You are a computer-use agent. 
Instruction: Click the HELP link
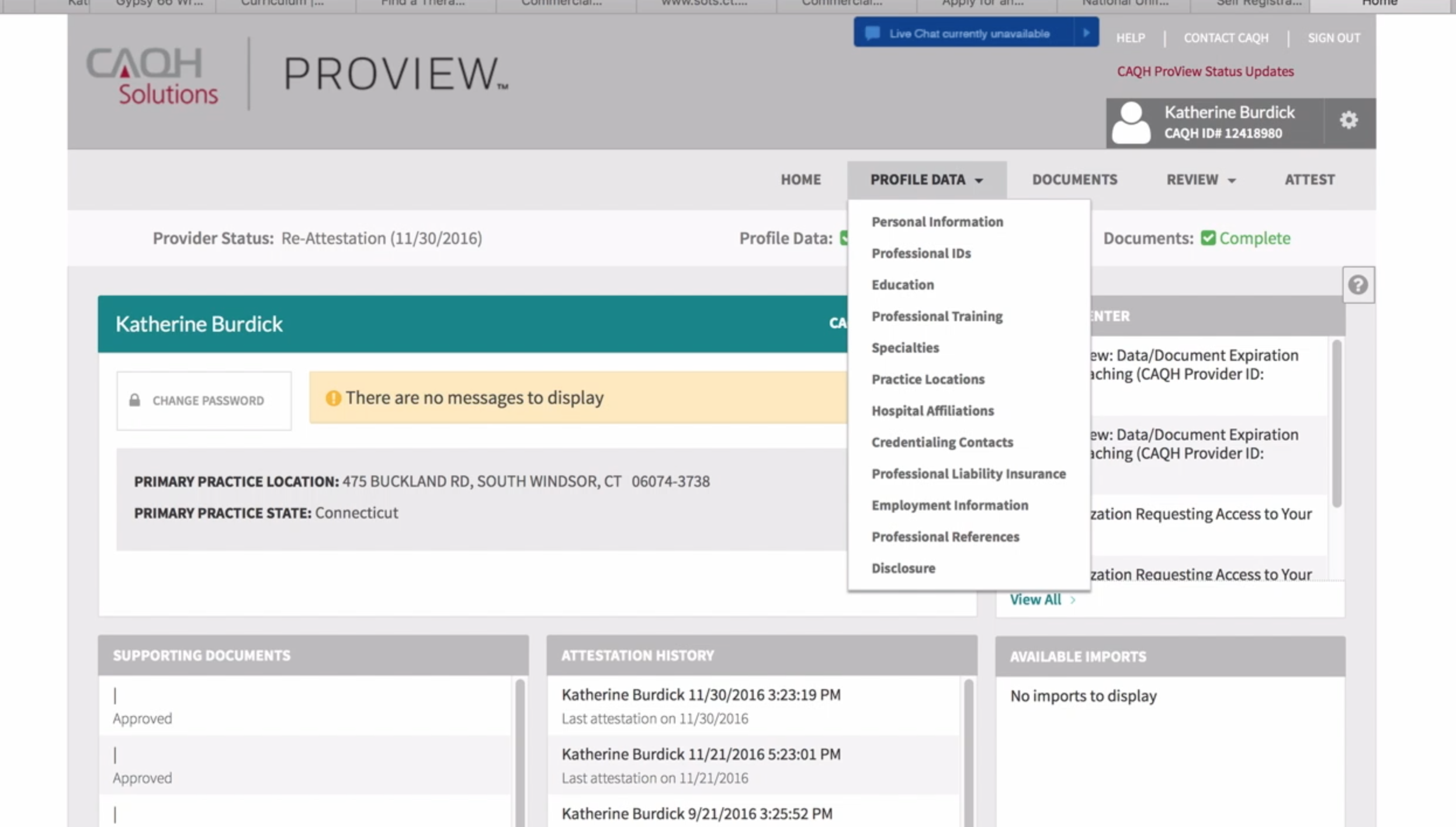point(1130,38)
